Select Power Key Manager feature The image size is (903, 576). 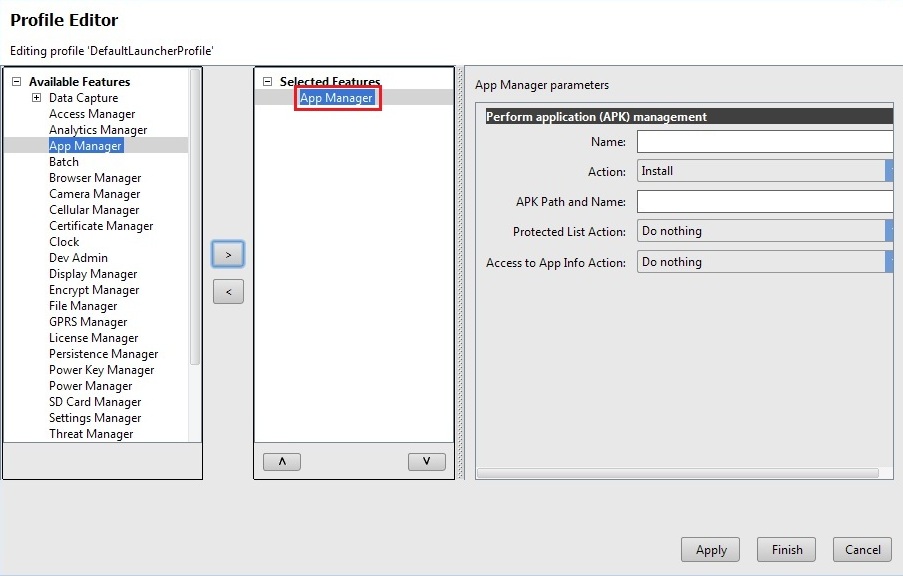(x=101, y=370)
